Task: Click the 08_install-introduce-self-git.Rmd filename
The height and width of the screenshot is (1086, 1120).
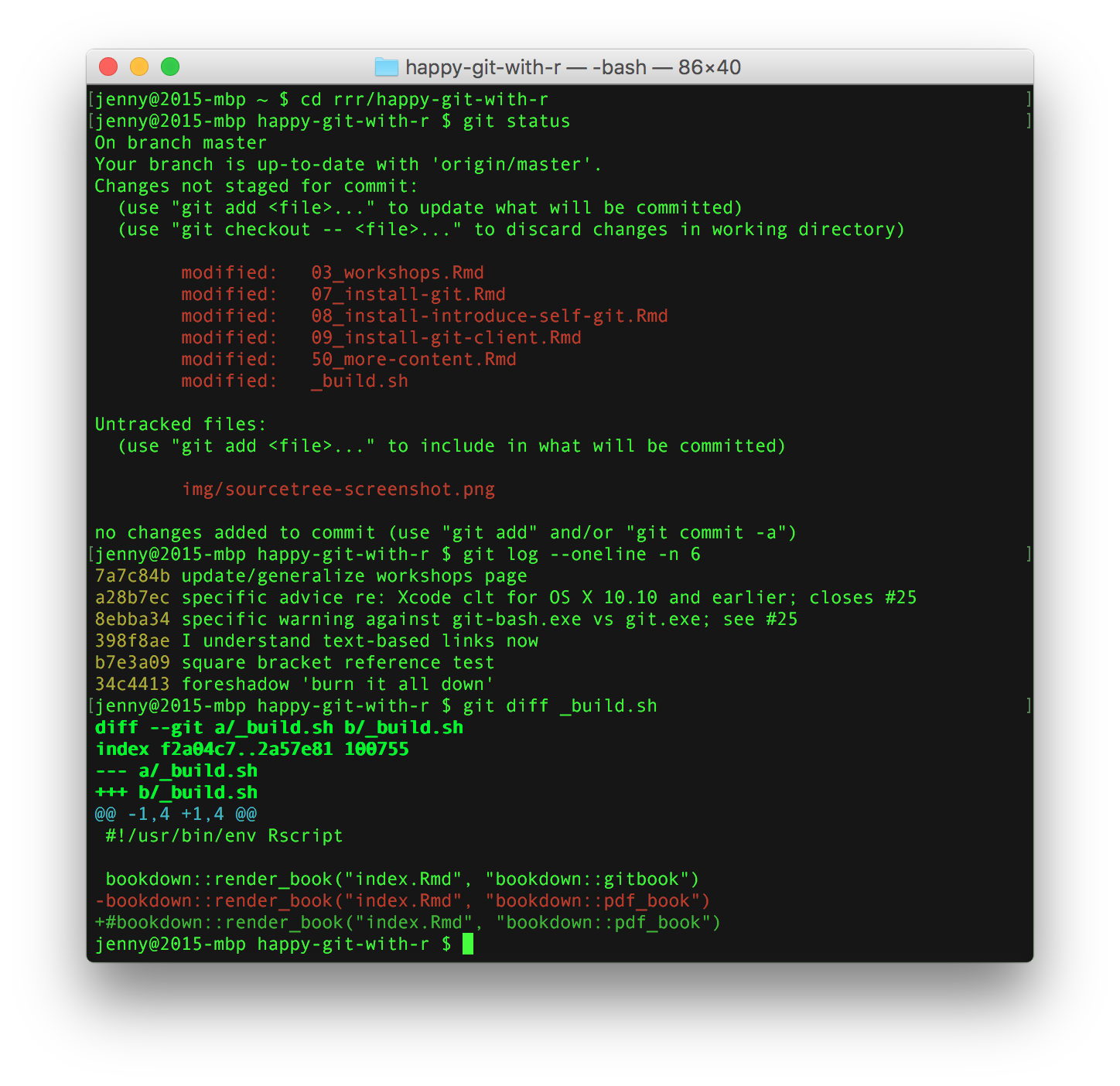Action: point(490,316)
